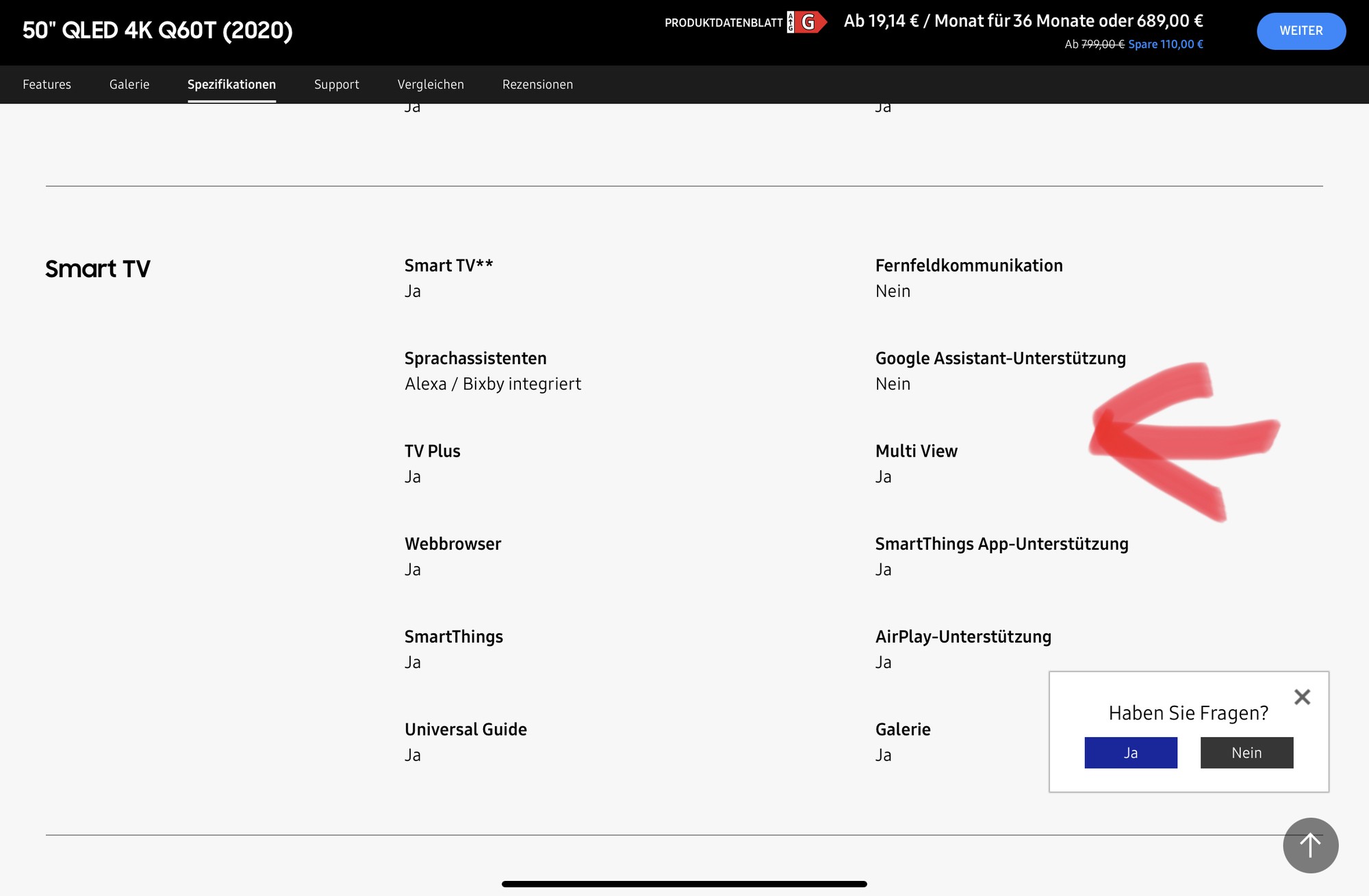Click the Smart TV section heading

98,269
